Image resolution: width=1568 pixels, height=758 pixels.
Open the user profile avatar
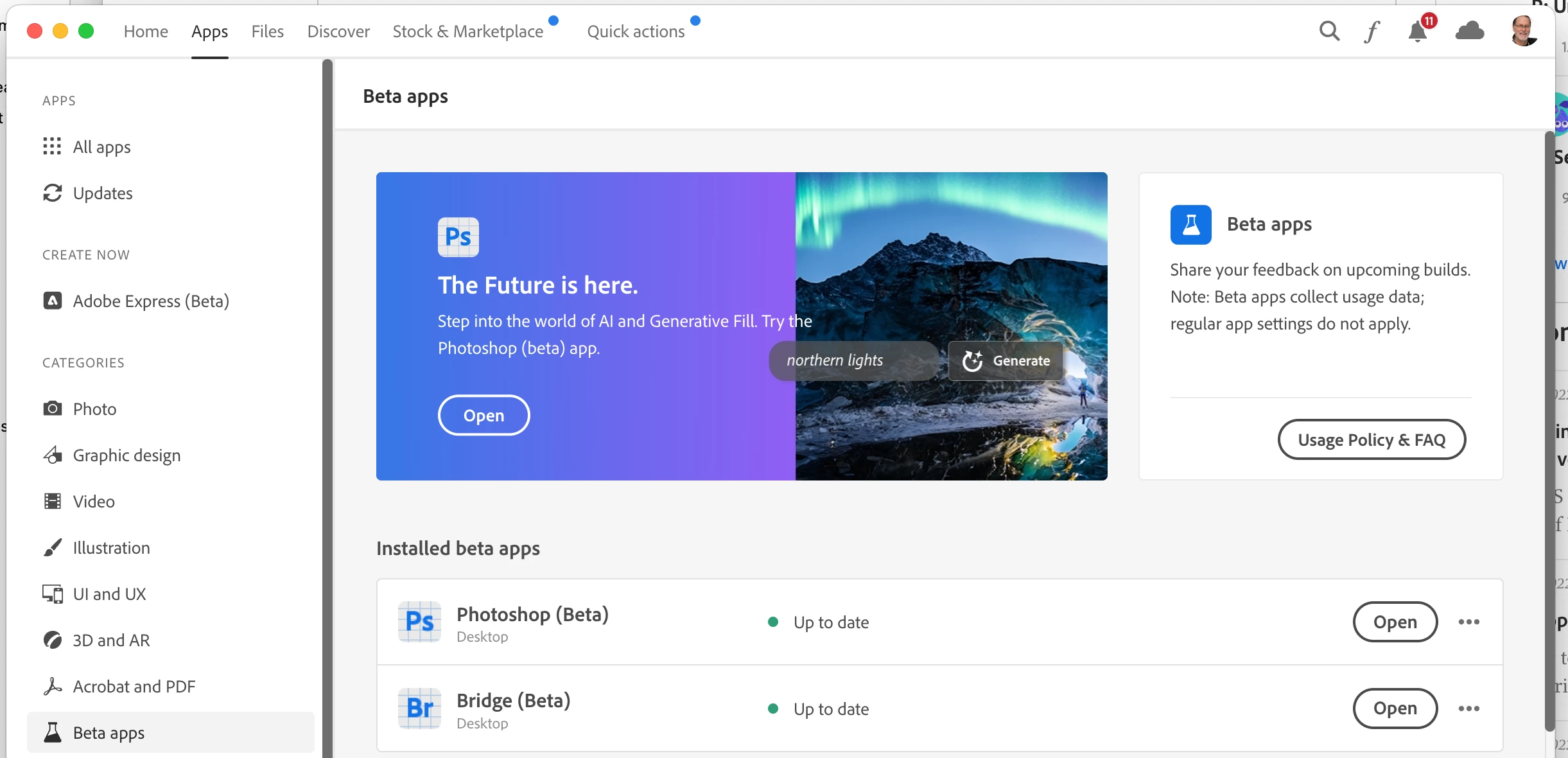point(1524,31)
